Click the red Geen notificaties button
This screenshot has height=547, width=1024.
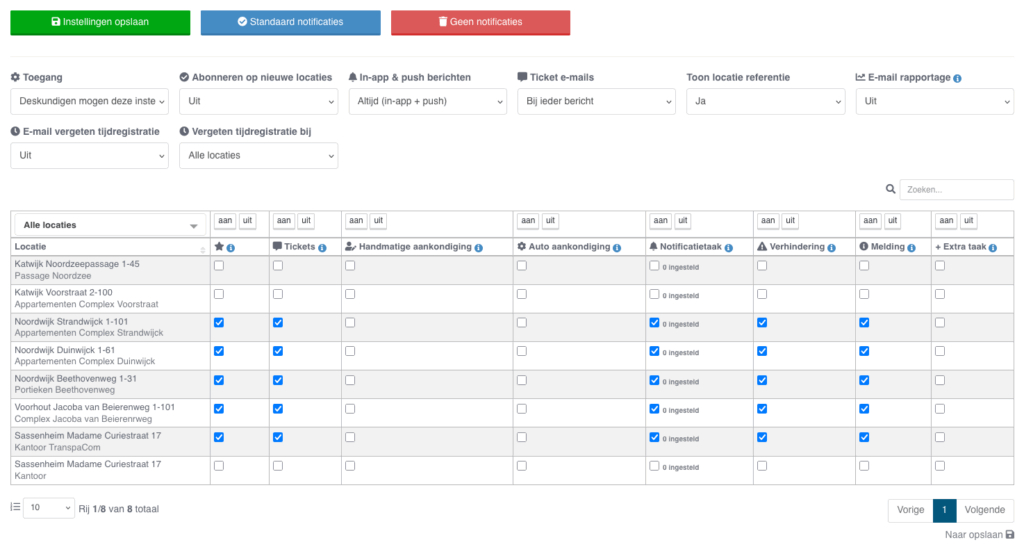pyautogui.click(x=480, y=22)
